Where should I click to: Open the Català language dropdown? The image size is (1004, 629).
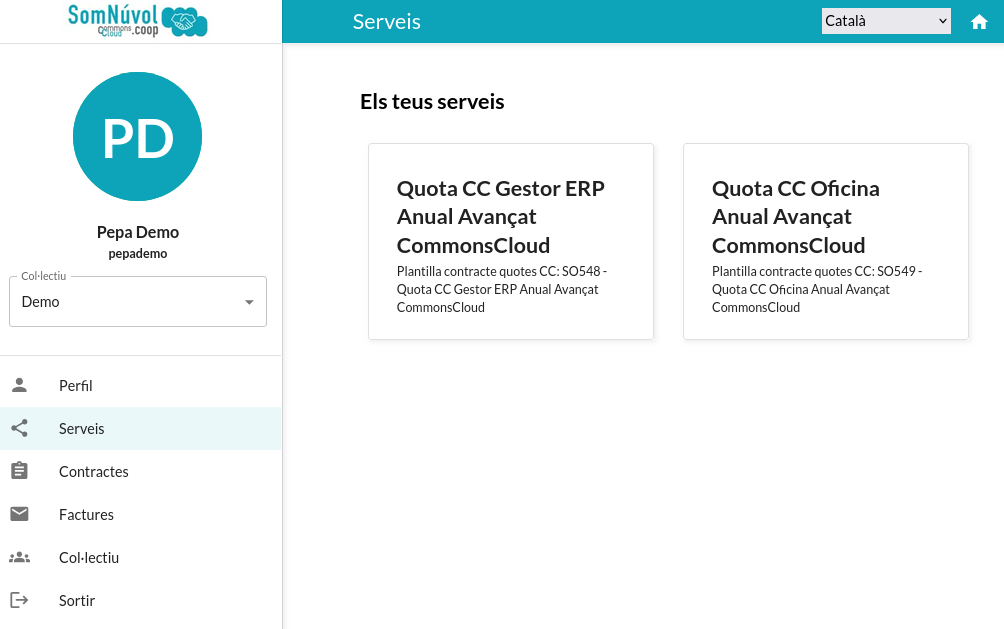886,21
